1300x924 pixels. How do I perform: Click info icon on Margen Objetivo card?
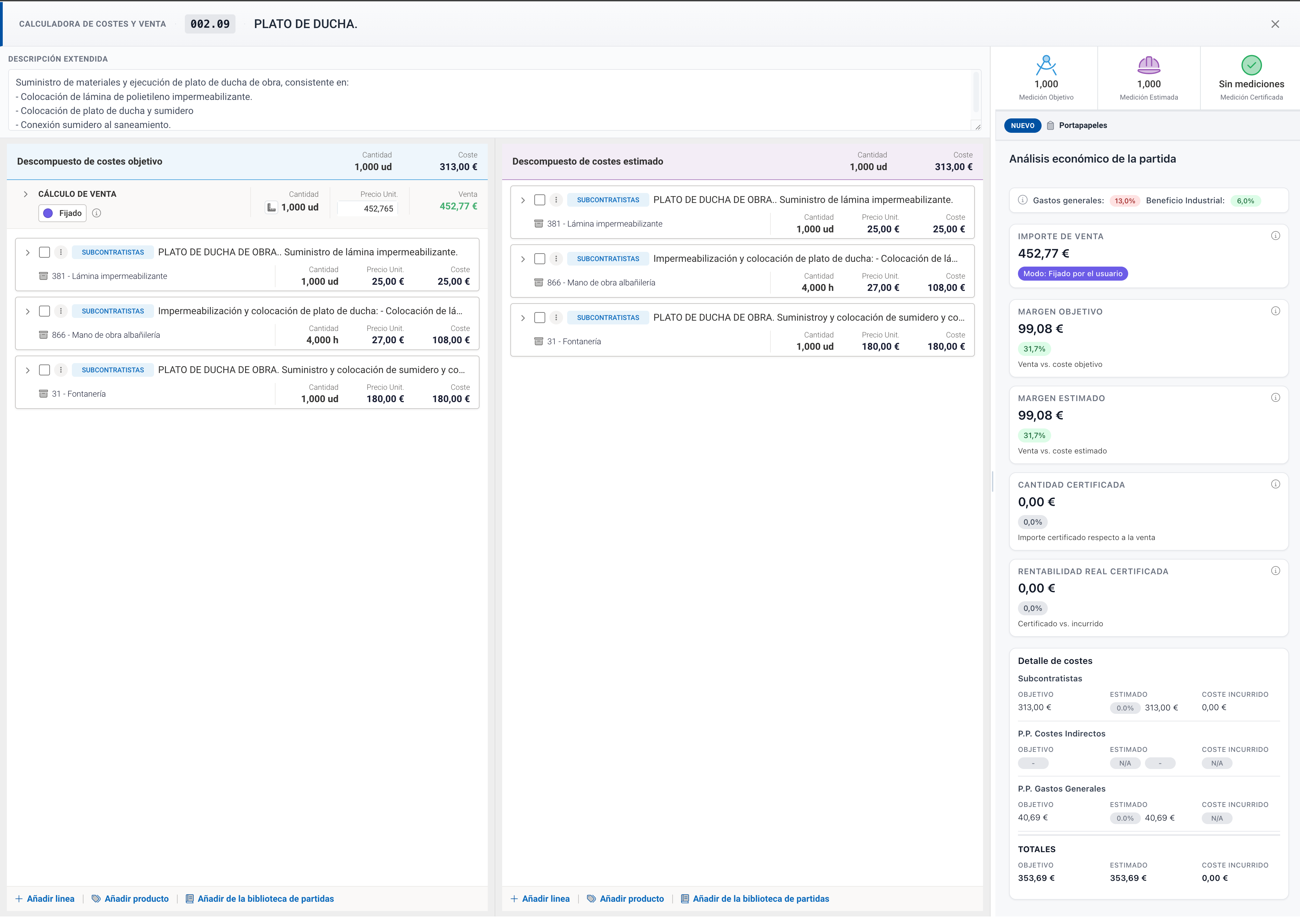1275,311
